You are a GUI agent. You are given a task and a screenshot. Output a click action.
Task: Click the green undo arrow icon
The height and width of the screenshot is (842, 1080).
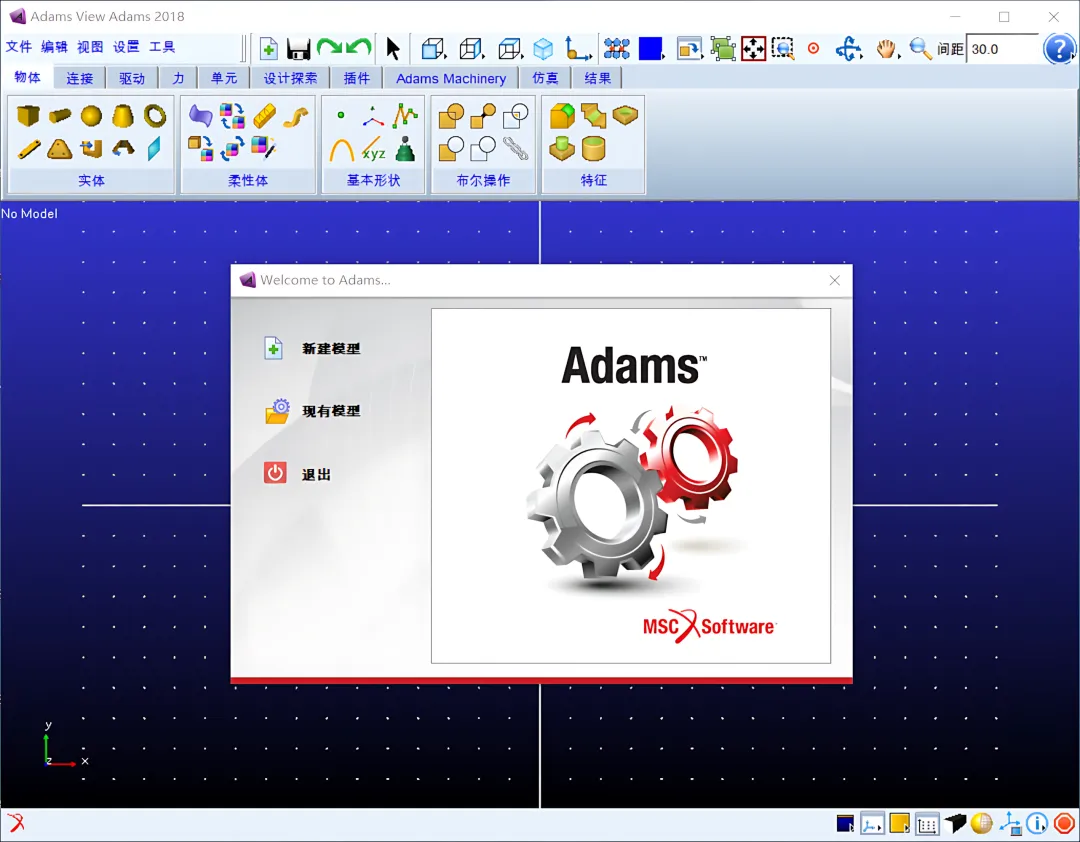359,48
